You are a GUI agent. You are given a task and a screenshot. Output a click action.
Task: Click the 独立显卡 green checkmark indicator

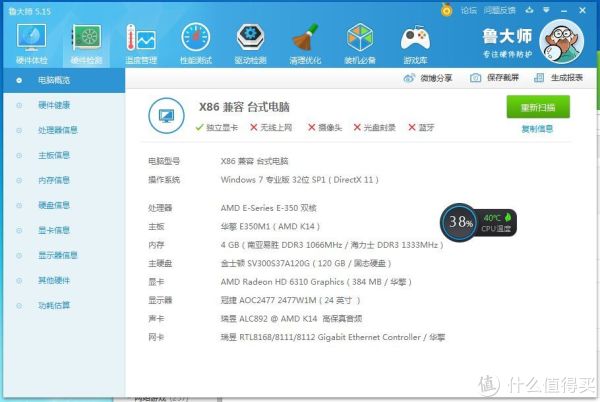tap(199, 127)
